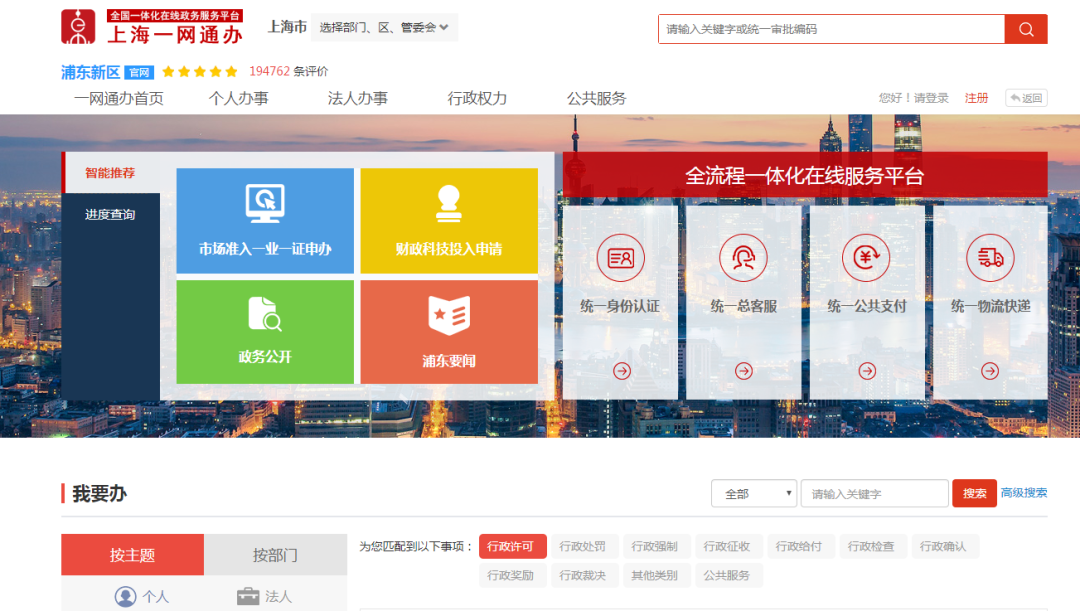1080x611 pixels.
Task: Select the 公共服务 filter tag
Action: [727, 575]
